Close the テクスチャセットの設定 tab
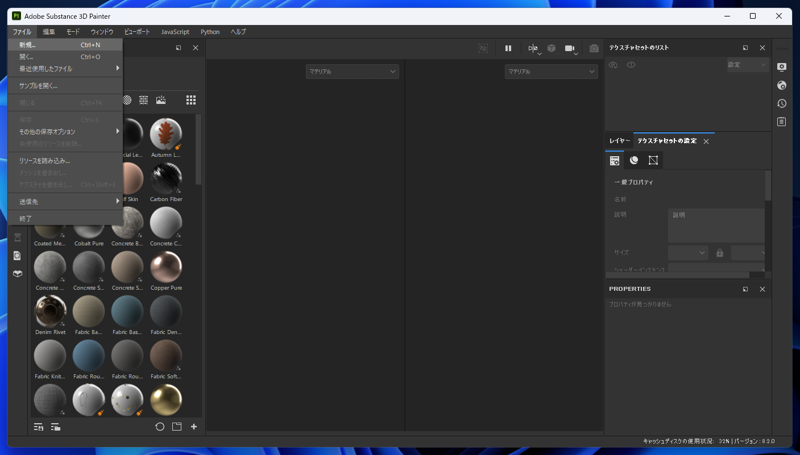This screenshot has width=800, height=455. click(x=706, y=141)
